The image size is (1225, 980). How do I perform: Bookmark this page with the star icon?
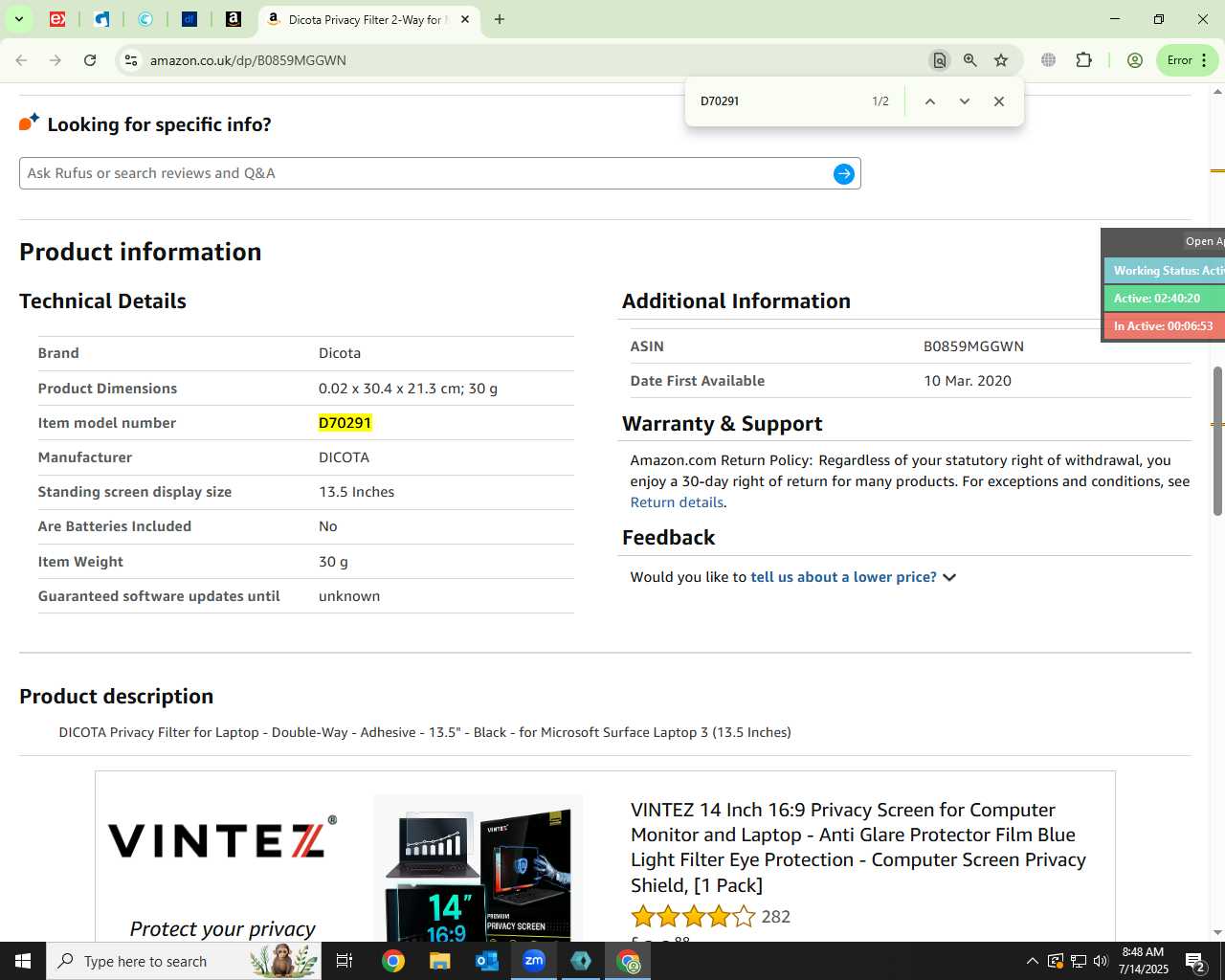click(x=1001, y=60)
